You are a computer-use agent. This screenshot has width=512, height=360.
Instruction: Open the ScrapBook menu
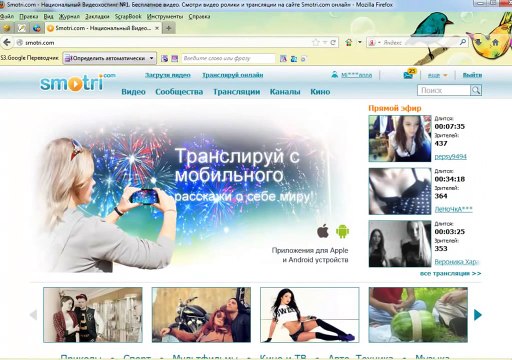[x=128, y=16]
